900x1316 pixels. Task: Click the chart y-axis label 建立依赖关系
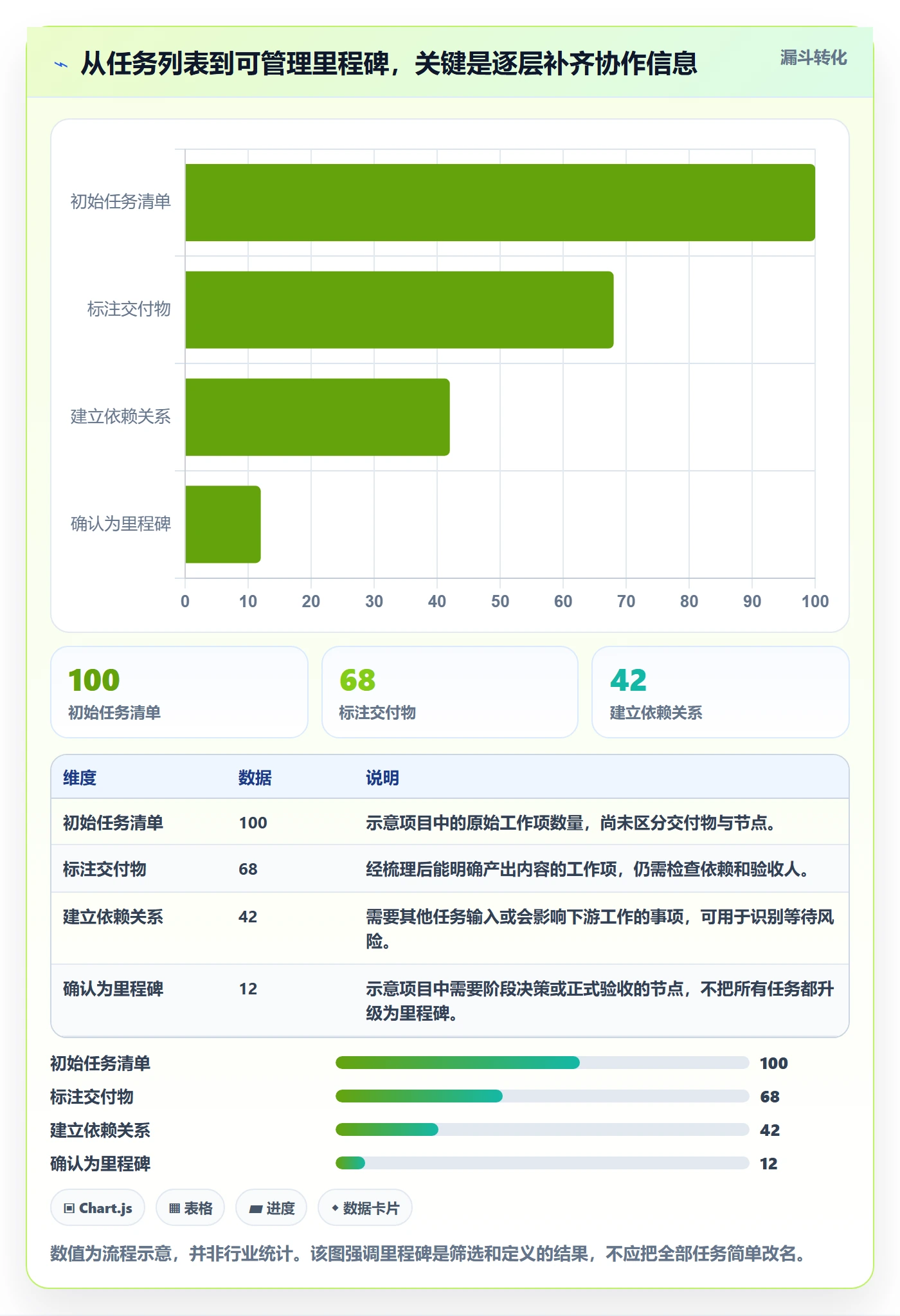tap(121, 417)
